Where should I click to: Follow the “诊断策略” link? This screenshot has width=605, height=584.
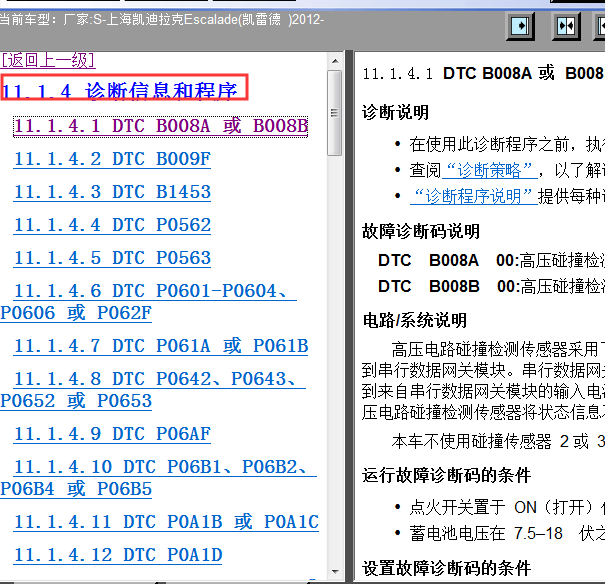point(490,170)
